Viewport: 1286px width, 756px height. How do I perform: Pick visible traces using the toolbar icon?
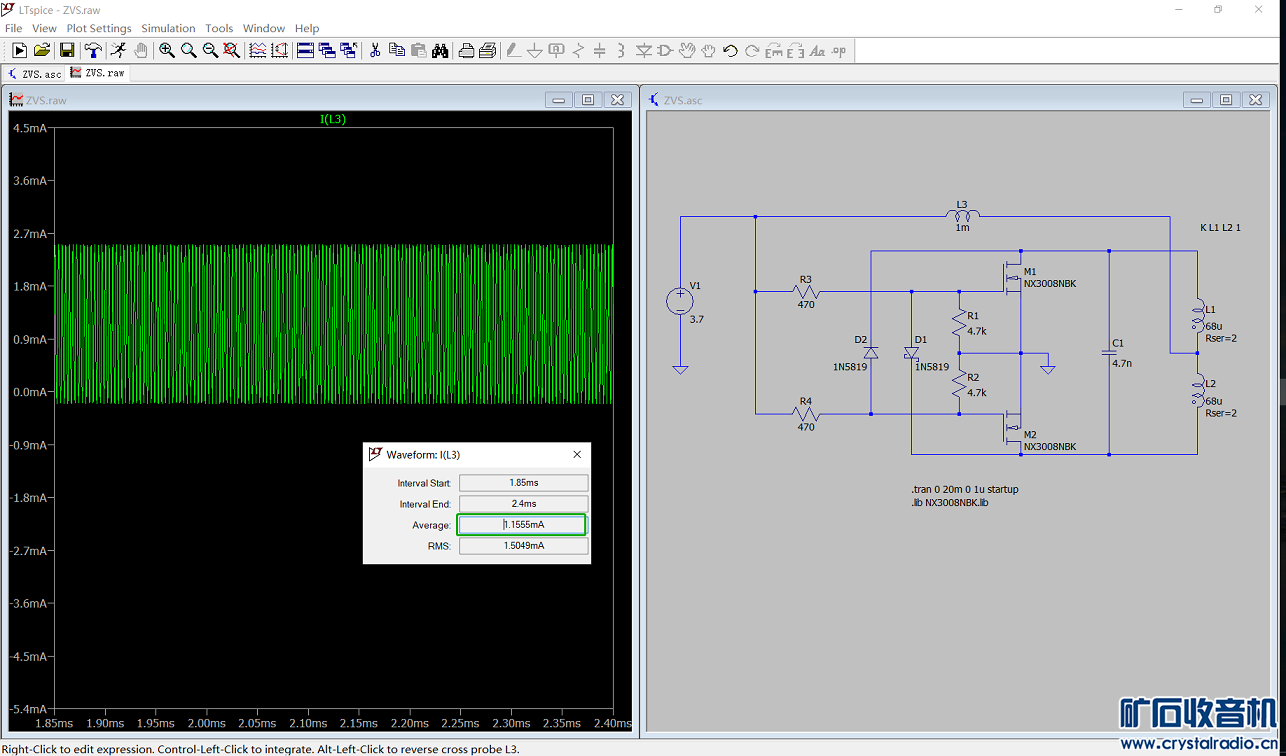[257, 50]
